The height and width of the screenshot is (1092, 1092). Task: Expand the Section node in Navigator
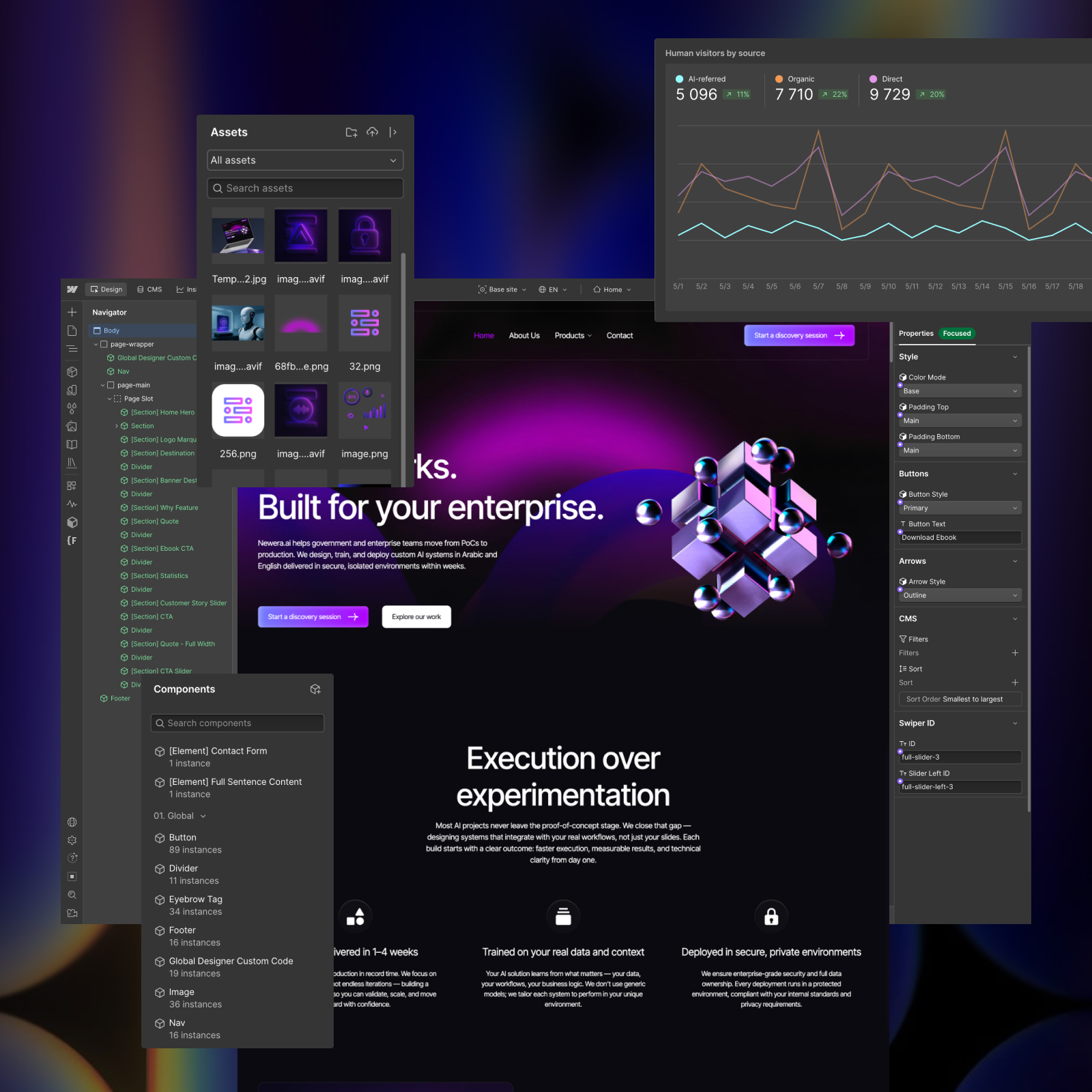coord(117,426)
